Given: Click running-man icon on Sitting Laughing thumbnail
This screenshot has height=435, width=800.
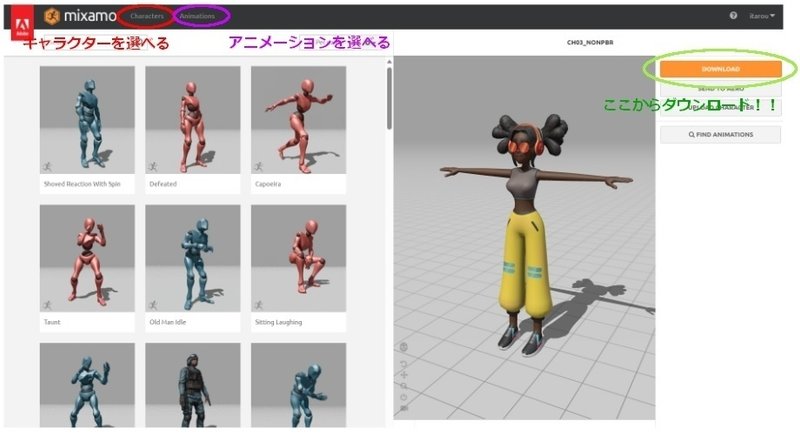Looking at the screenshot, I should [259, 305].
